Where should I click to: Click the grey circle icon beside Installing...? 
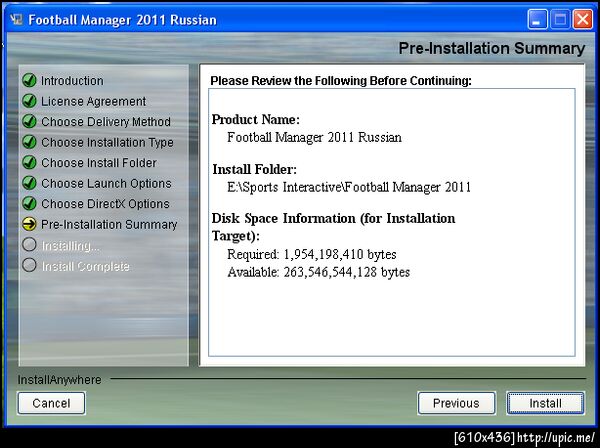click(x=29, y=245)
